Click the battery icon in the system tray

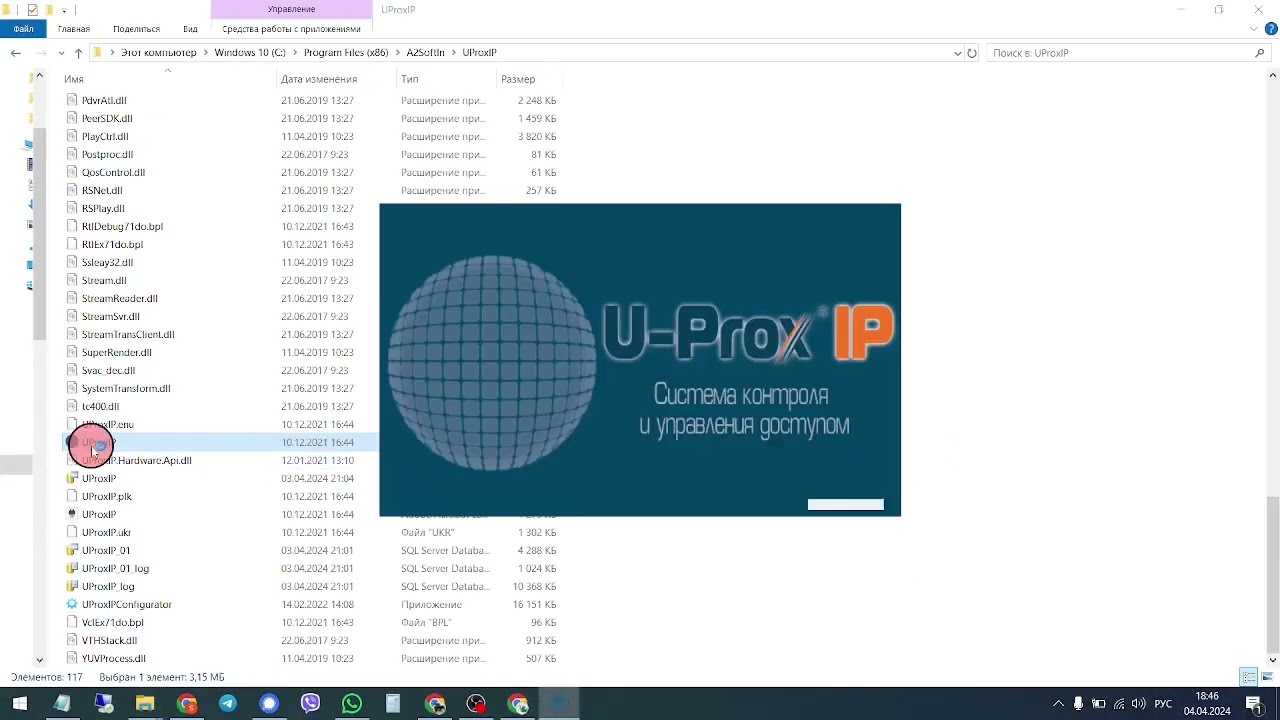click(x=1098, y=704)
